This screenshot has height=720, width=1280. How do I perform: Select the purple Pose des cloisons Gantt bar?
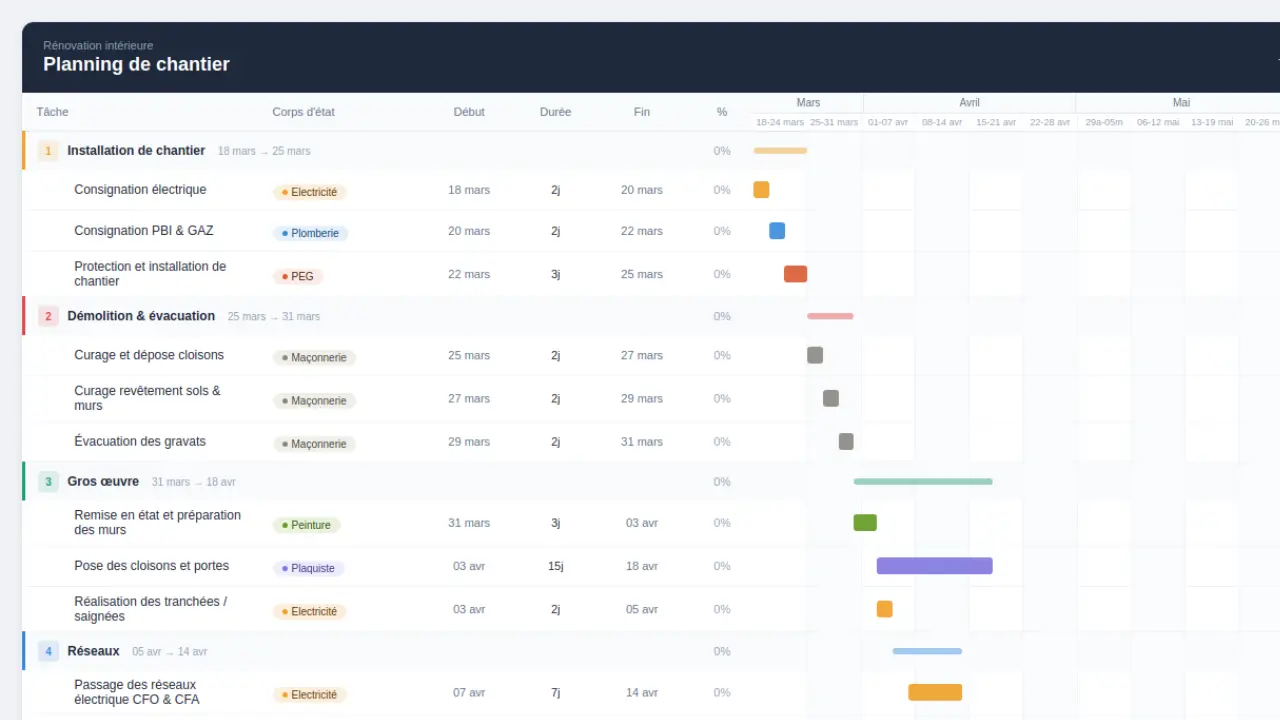(x=935, y=566)
